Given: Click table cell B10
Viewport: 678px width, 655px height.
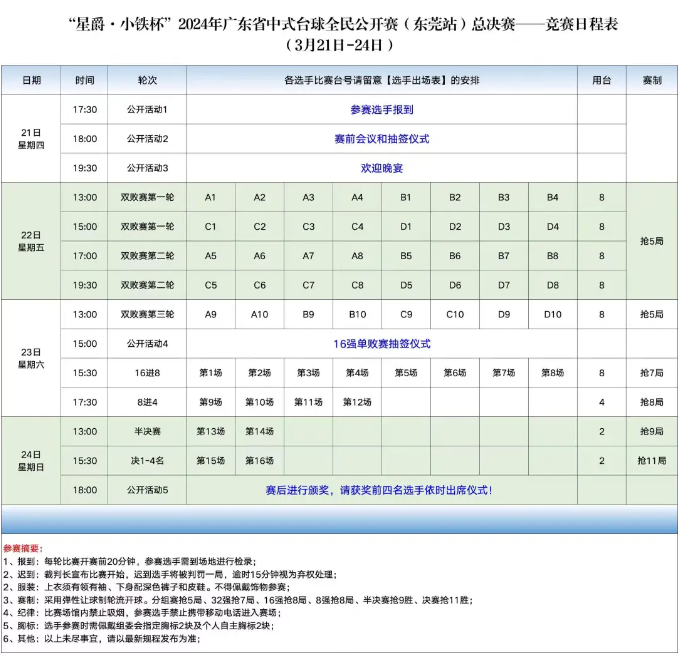Looking at the screenshot, I should pos(357,314).
